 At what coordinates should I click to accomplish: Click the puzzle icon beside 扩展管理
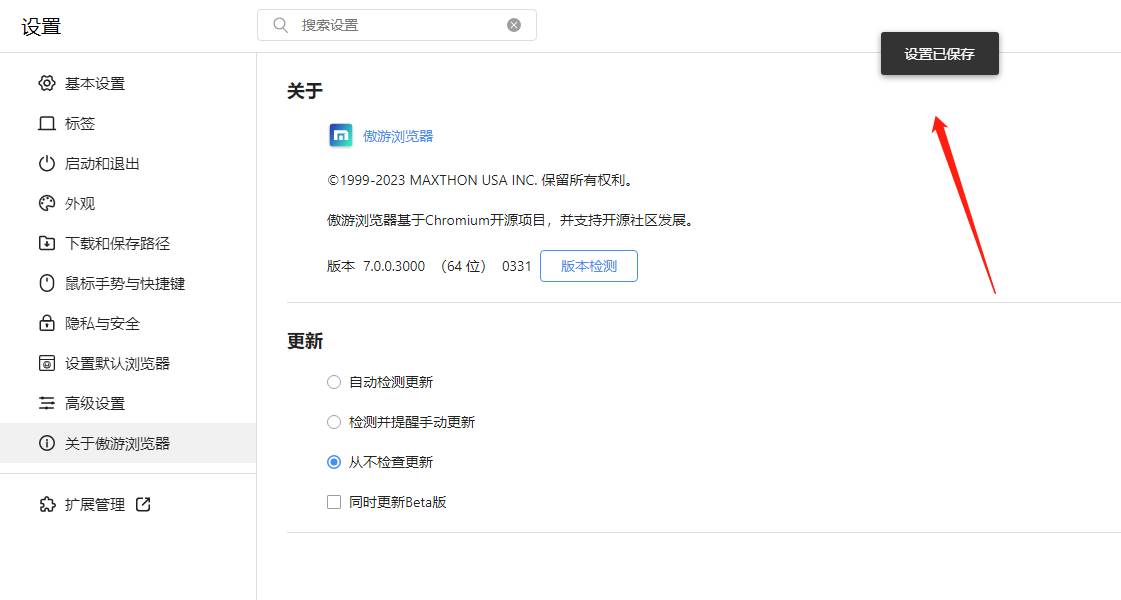pyautogui.click(x=46, y=504)
